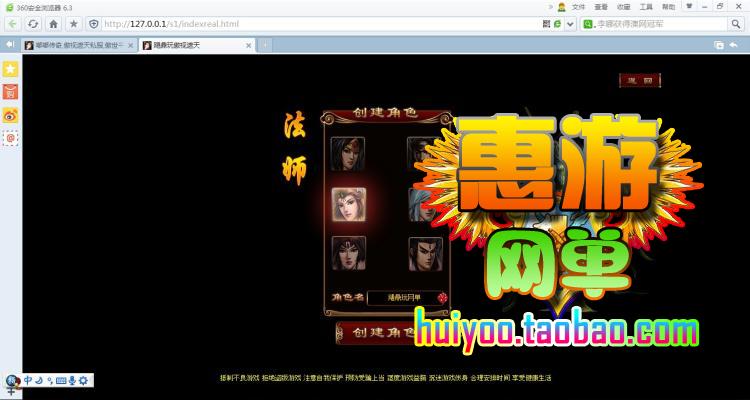This screenshot has height=400, width=750.
Task: Select the bottom-left female character portrait
Action: pos(349,253)
